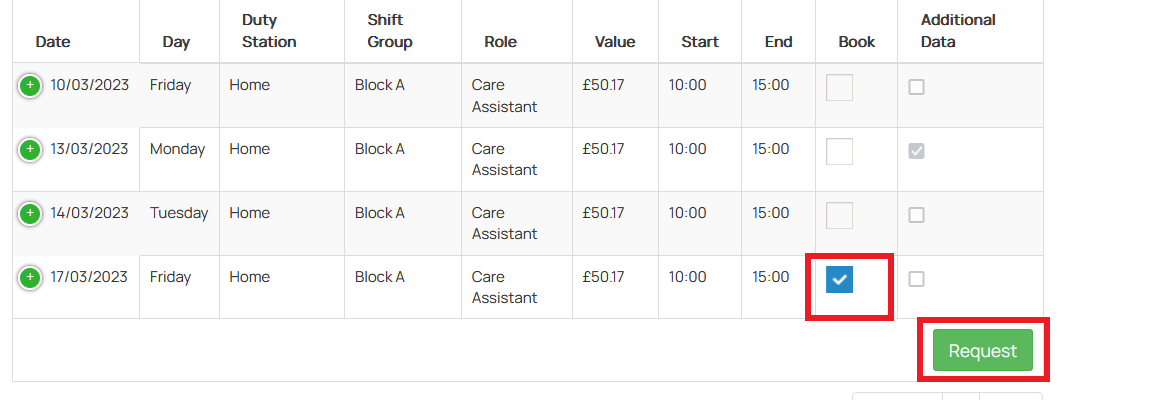1151x400 pixels.
Task: Sort by the Shift Group column header
Action: point(390,31)
